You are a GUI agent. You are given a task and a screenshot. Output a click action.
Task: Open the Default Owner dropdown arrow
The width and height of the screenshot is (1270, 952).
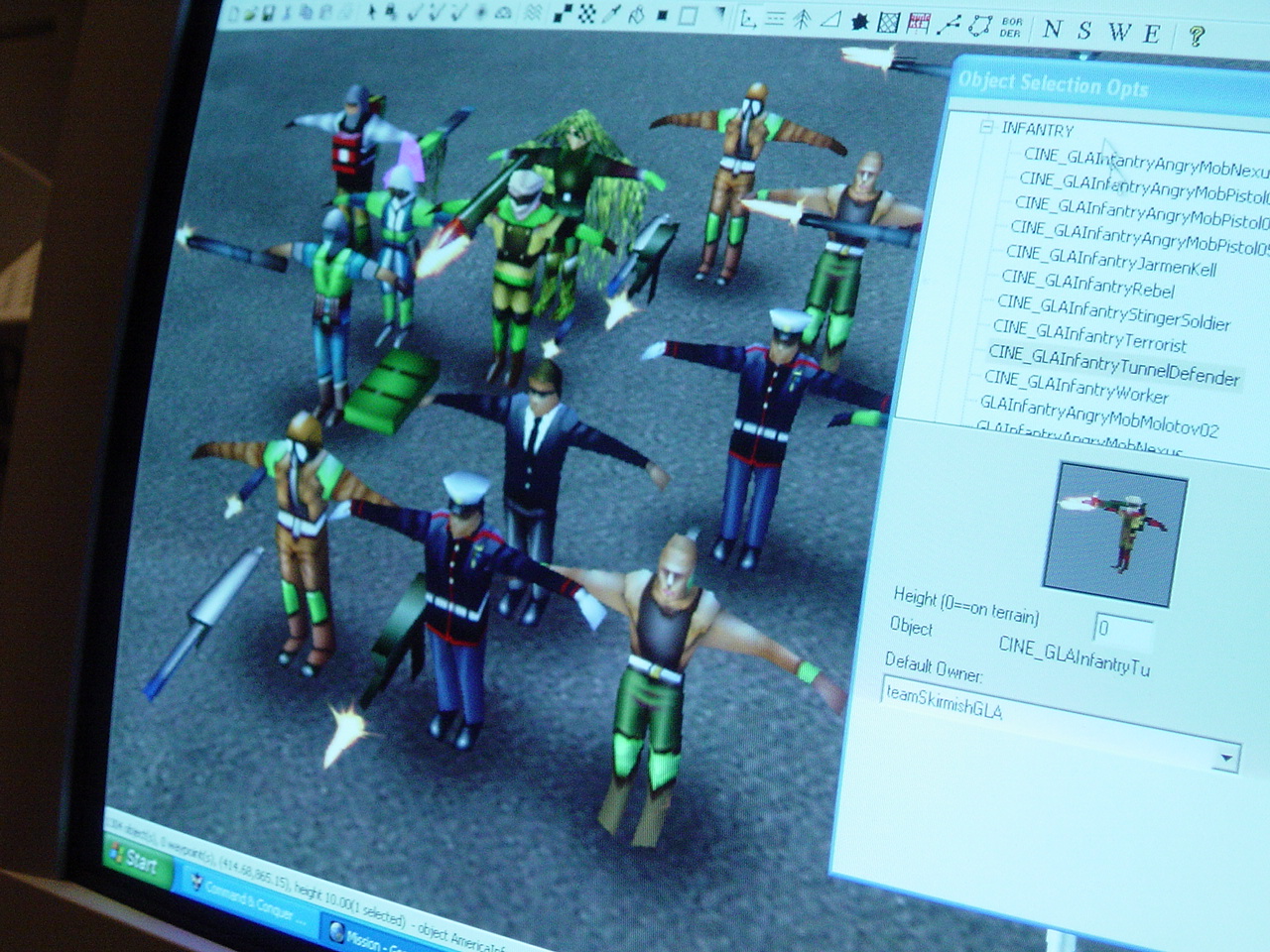pyautogui.click(x=1226, y=759)
